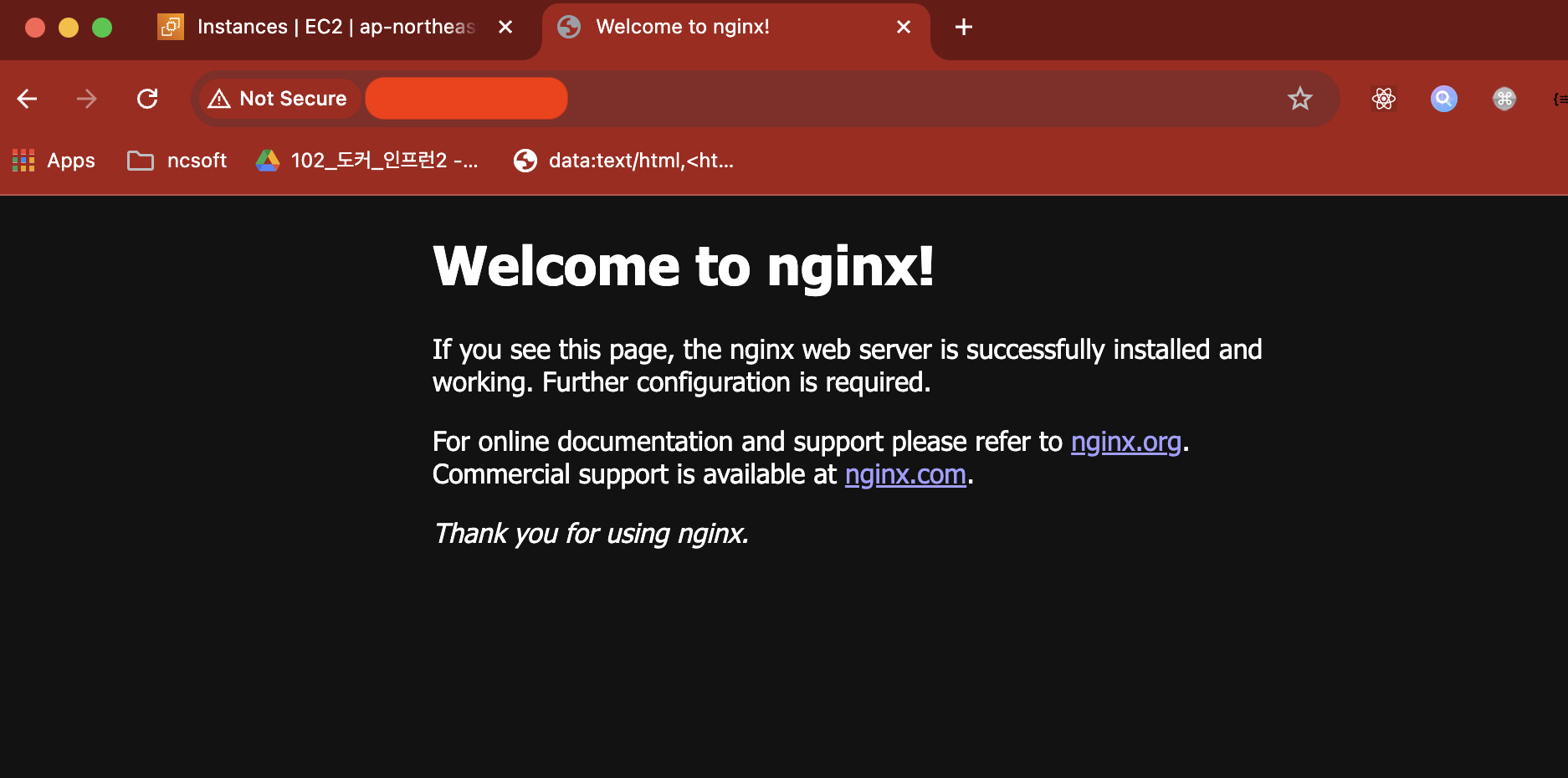This screenshot has height=778, width=1568.
Task: Open the 102_도커_인프런2 Drive bookmark
Action: tap(366, 161)
